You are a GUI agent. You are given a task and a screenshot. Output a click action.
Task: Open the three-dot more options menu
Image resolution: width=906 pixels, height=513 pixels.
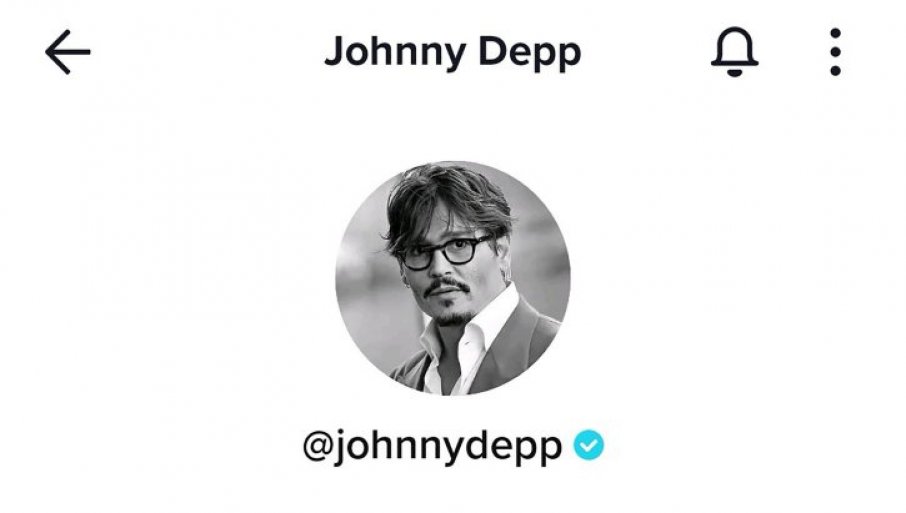(x=835, y=52)
